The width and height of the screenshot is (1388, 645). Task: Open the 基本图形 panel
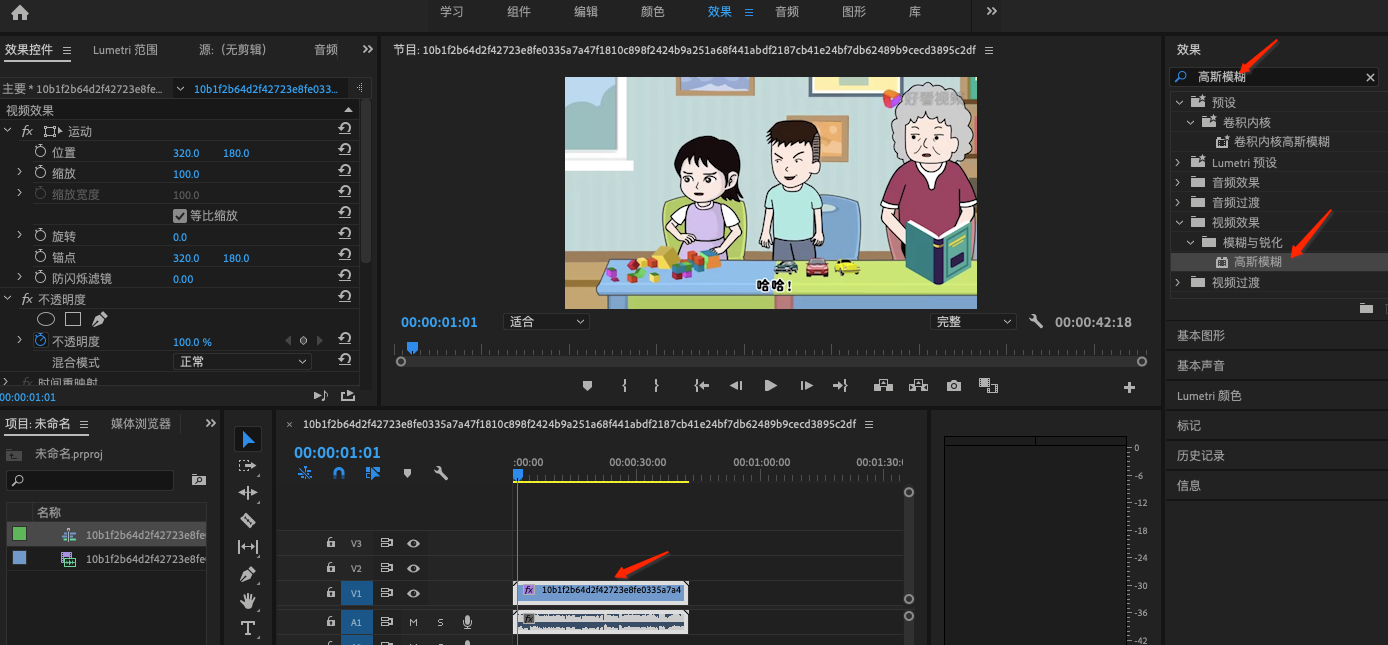1201,336
